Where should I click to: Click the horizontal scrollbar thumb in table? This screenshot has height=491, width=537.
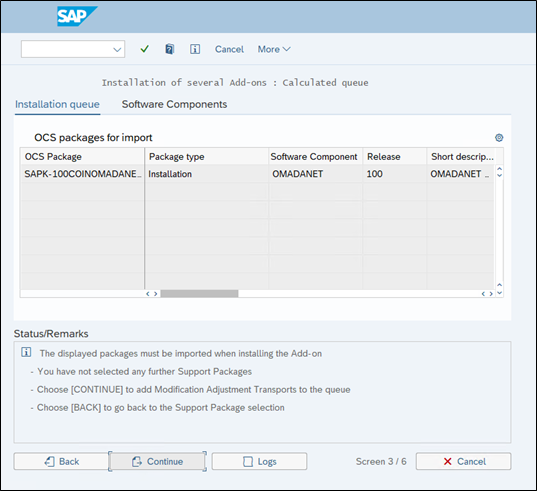click(x=199, y=293)
